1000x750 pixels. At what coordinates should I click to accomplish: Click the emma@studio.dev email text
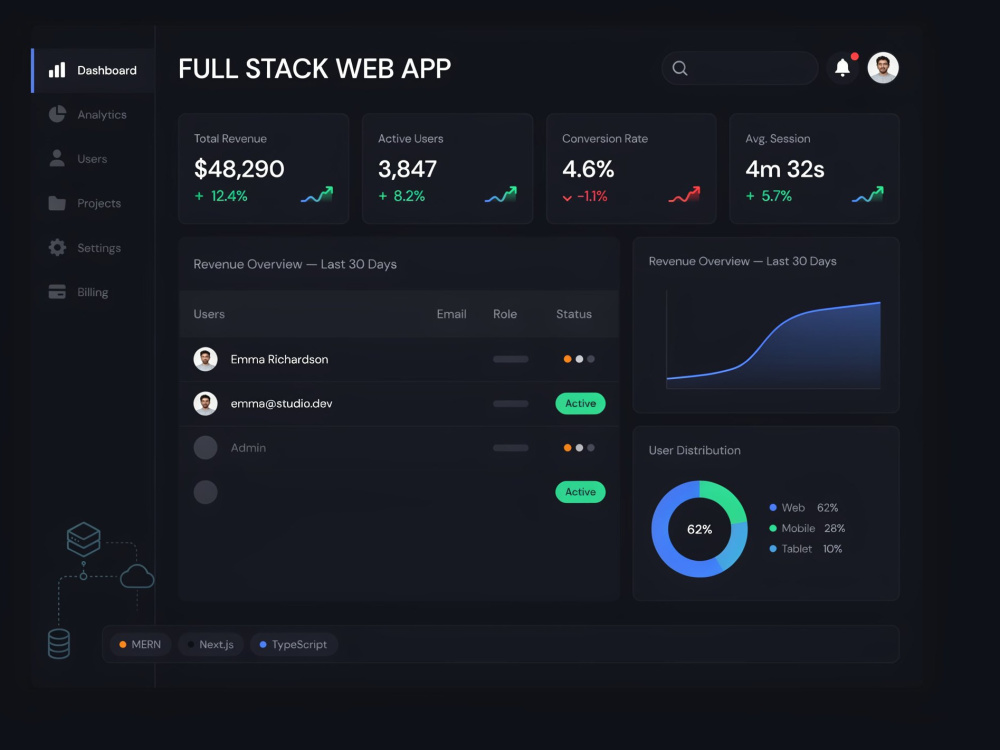pos(281,403)
